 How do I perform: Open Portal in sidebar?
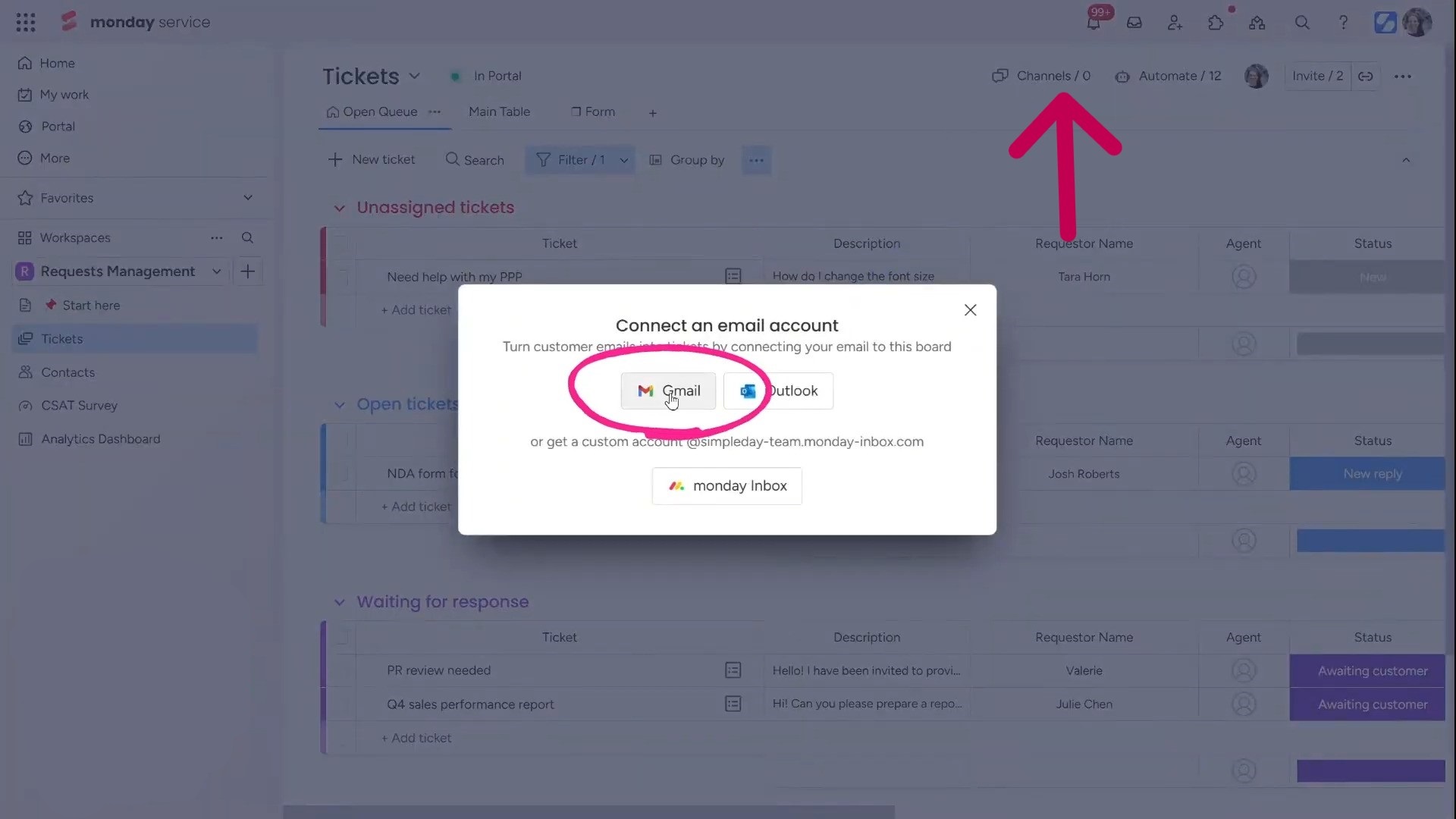tap(47, 127)
